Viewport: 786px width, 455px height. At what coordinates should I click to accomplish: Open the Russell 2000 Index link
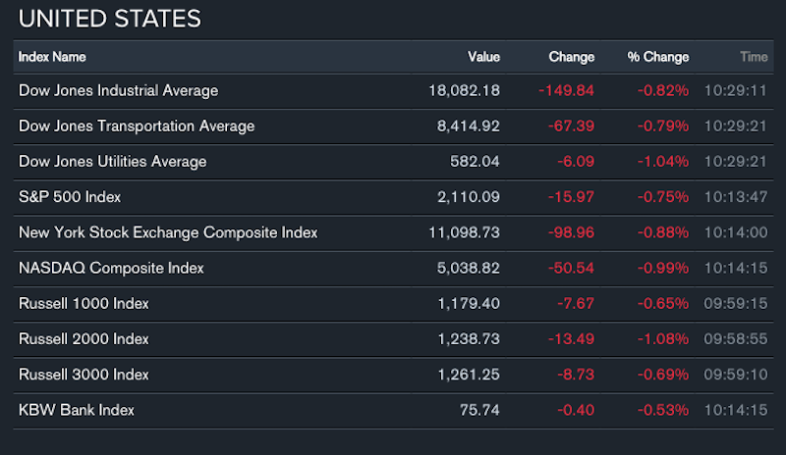point(84,339)
